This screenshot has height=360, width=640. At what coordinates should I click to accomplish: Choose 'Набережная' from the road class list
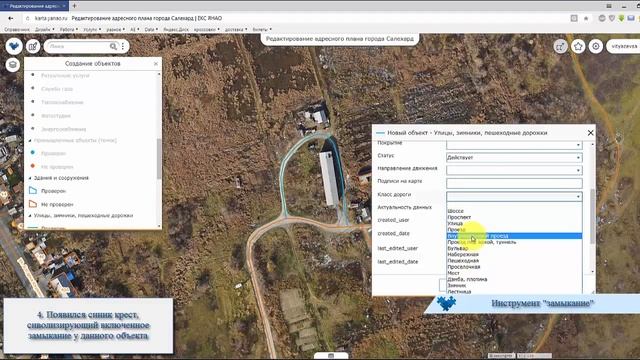point(463,254)
